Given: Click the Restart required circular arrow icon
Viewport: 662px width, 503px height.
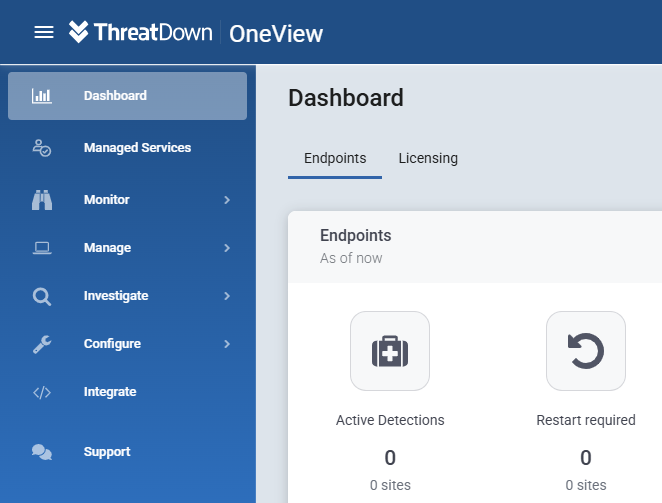Looking at the screenshot, I should click(586, 351).
